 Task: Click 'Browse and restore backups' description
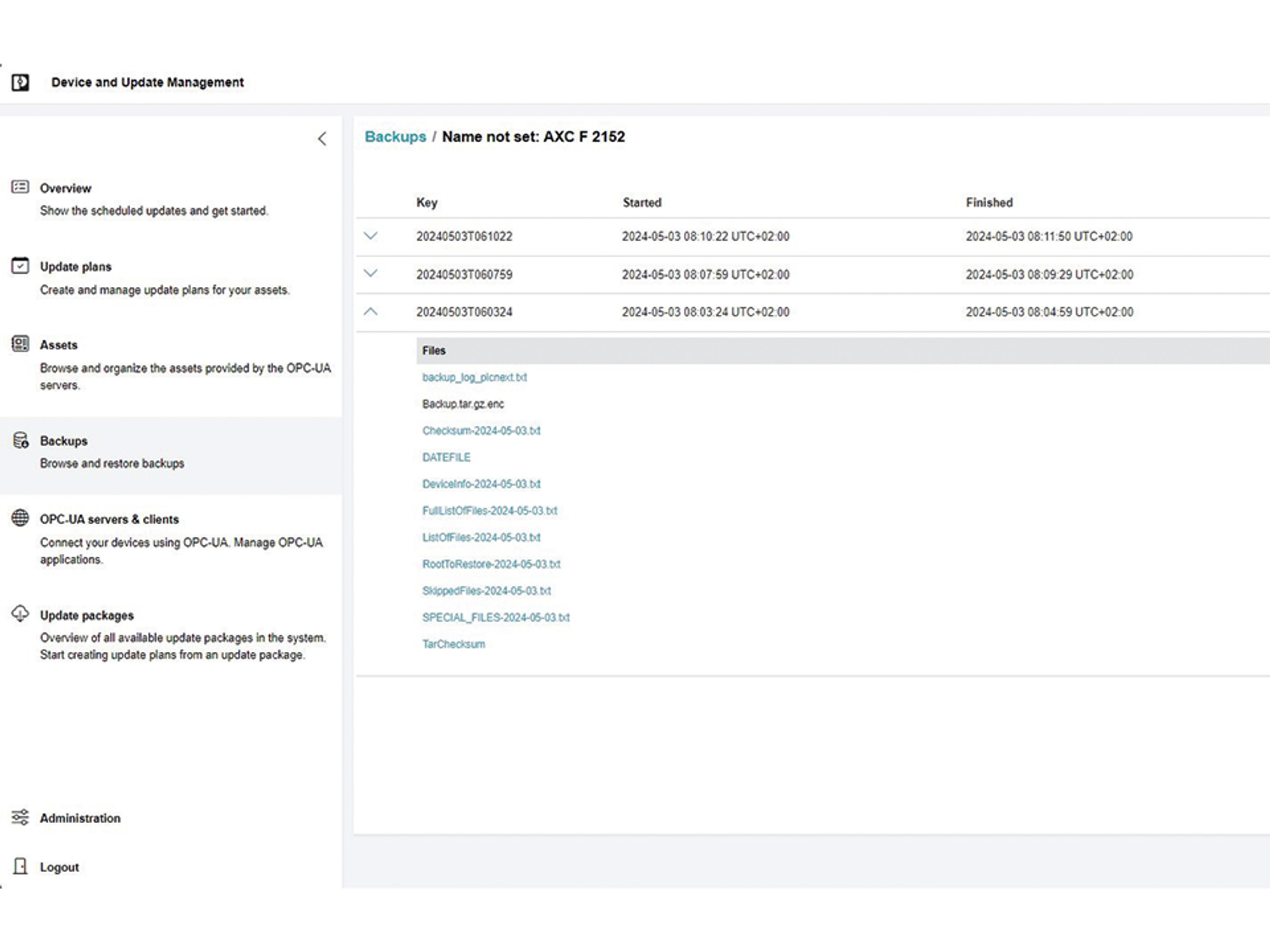coord(112,463)
